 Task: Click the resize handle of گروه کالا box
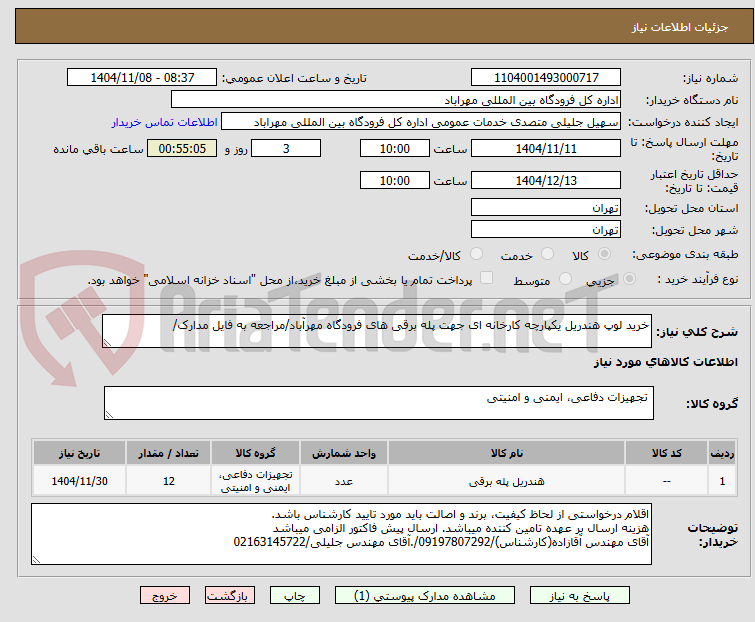tap(109, 415)
